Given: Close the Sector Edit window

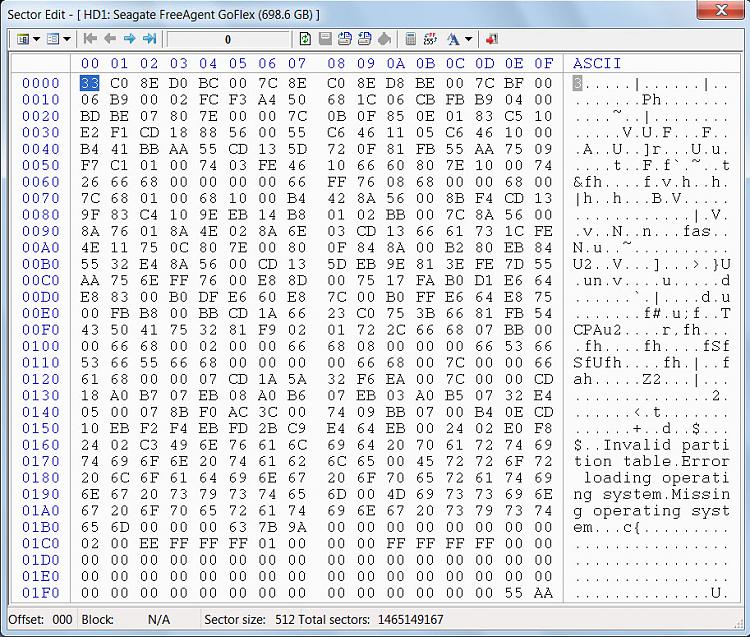Looking at the screenshot, I should click(x=720, y=10).
